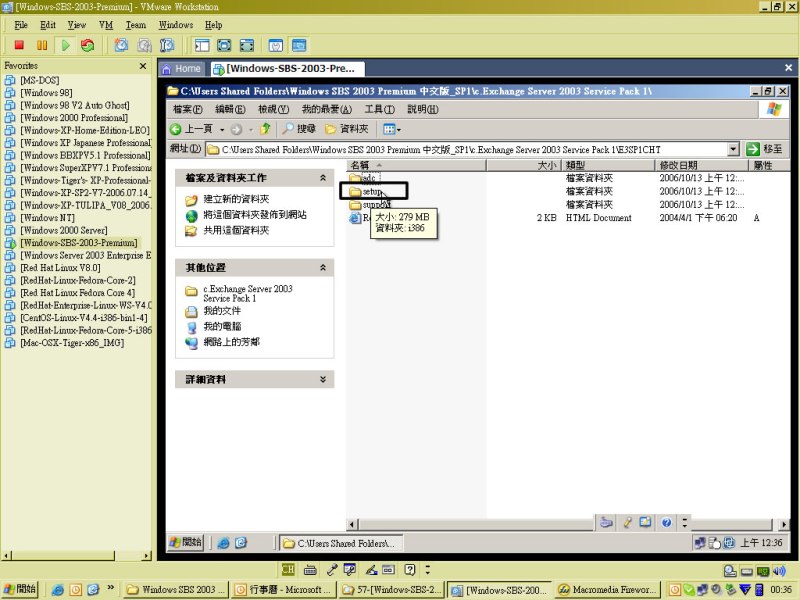The width and height of the screenshot is (800, 600).
Task: Switch to the Home tab
Action: pyautogui.click(x=182, y=68)
